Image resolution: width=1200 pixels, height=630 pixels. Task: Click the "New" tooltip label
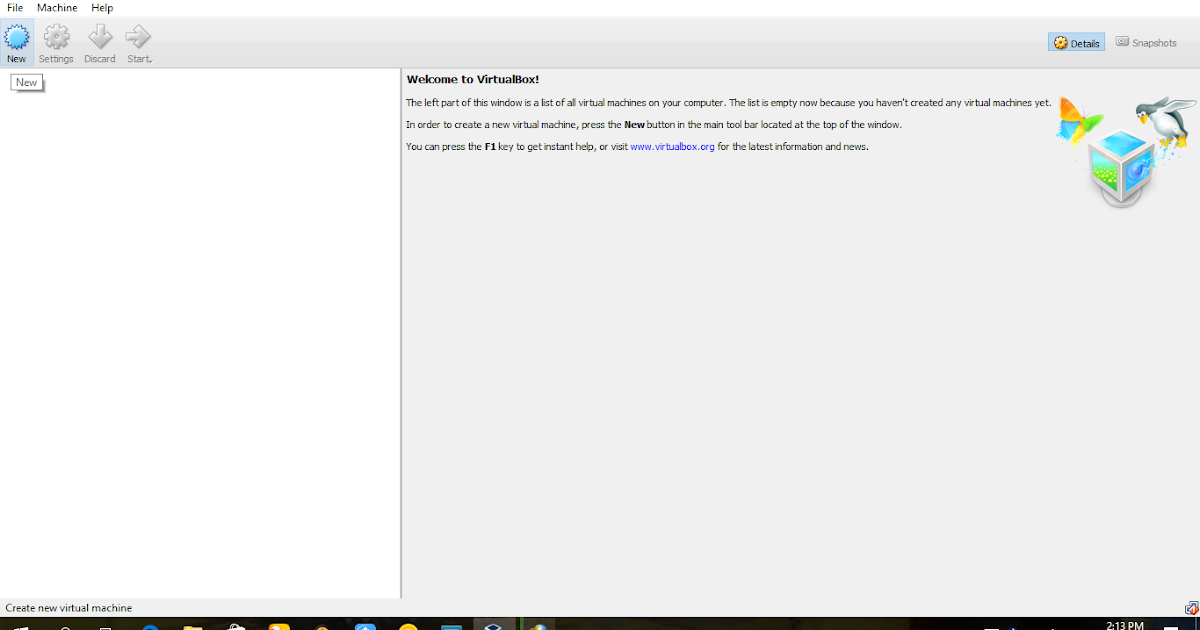(26, 83)
